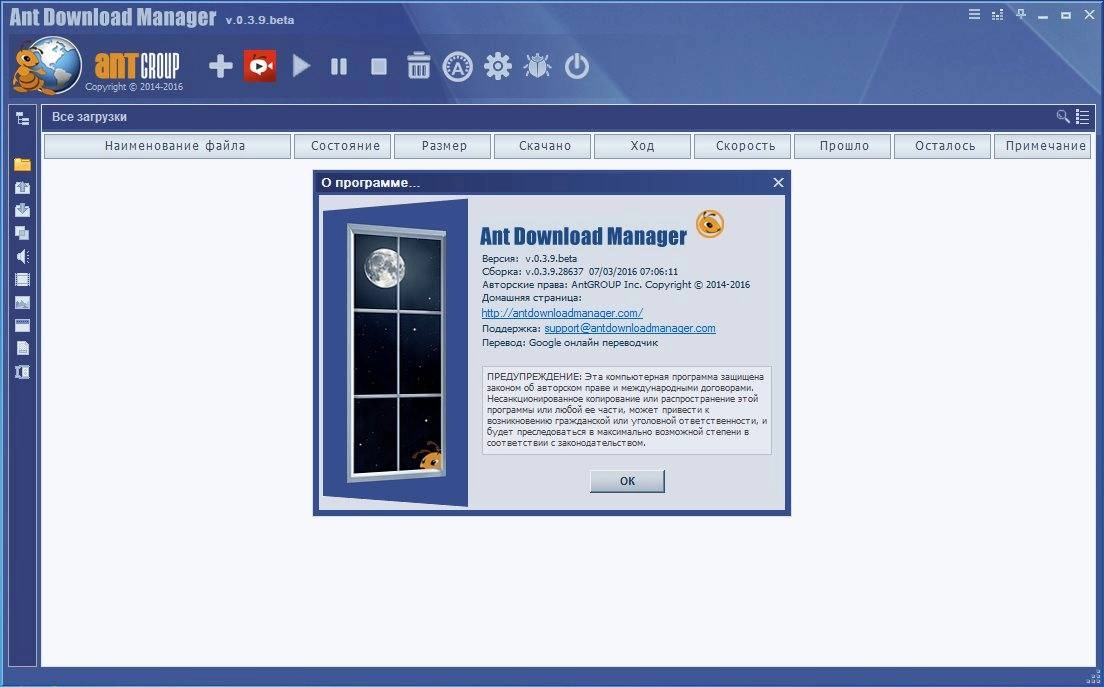This screenshot has width=1104, height=687.
Task: Start downloads with the play icon
Action: pos(301,67)
